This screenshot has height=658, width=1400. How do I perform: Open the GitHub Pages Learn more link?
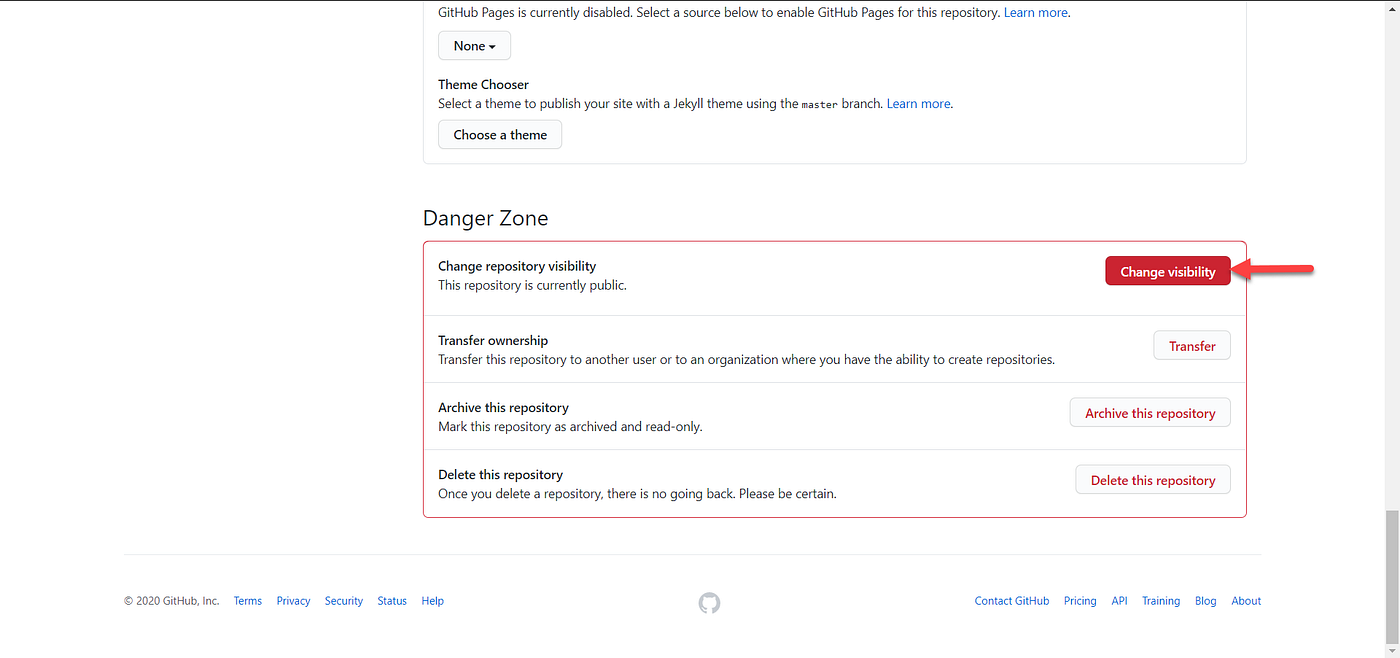tap(1035, 12)
